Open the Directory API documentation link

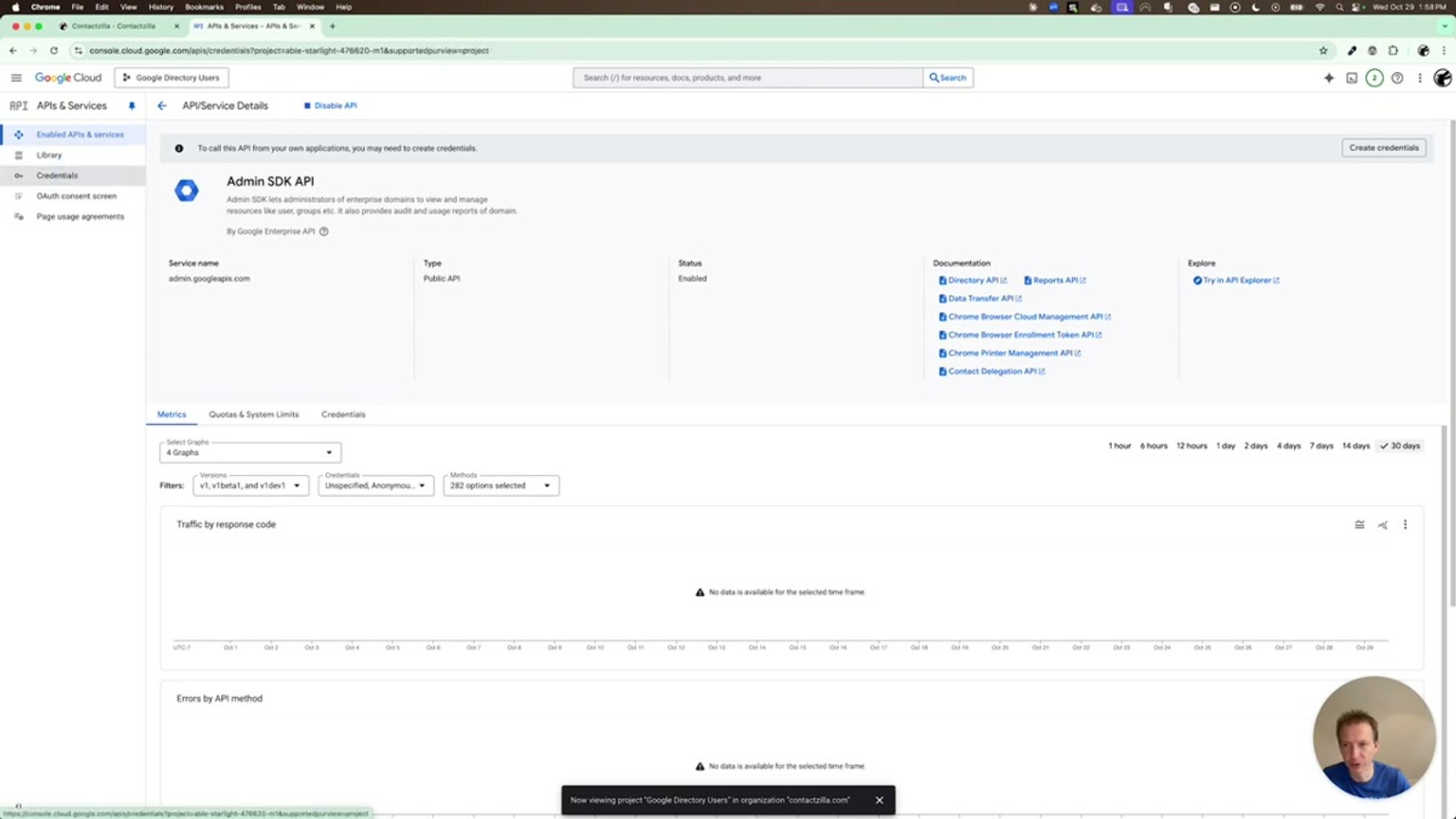[973, 280]
